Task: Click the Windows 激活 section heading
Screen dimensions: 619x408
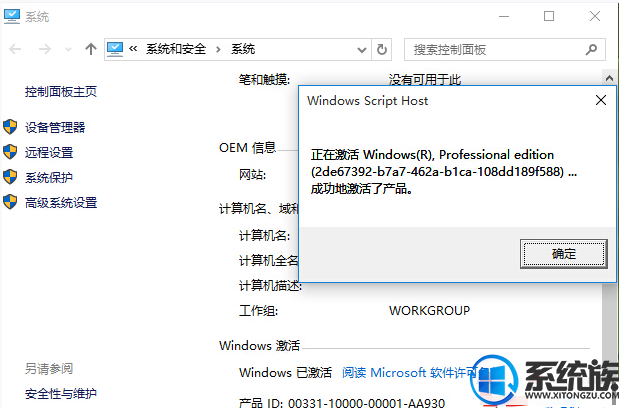Action: pyautogui.click(x=260, y=346)
